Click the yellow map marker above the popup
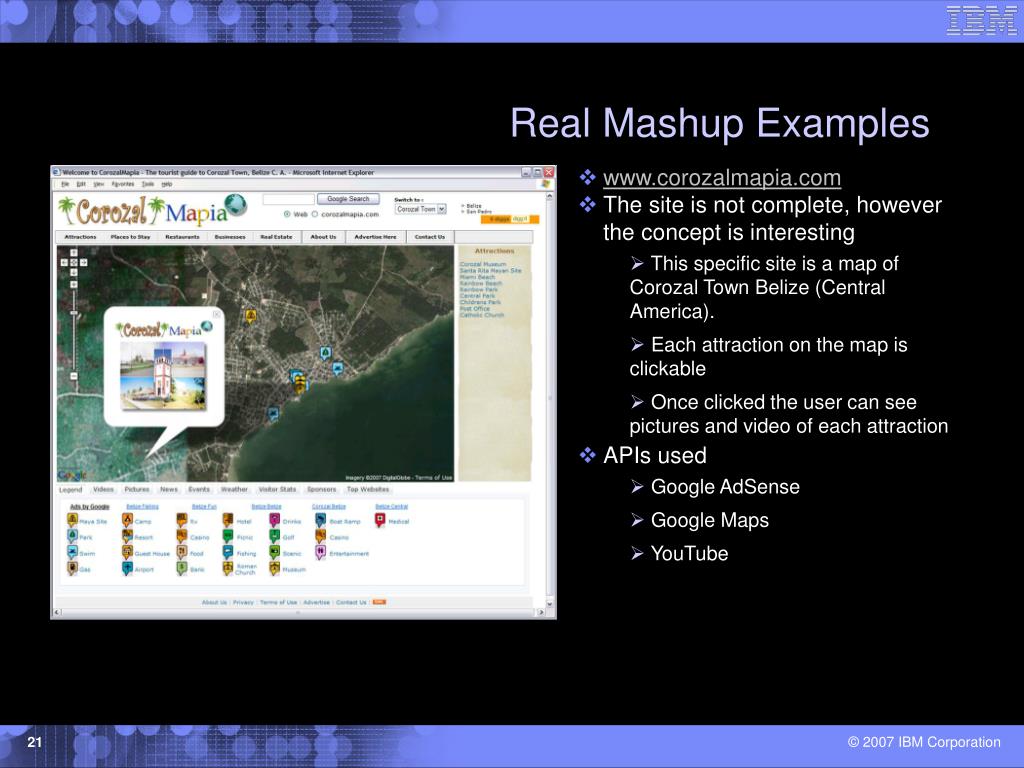Viewport: 1024px width, 768px height. click(250, 317)
